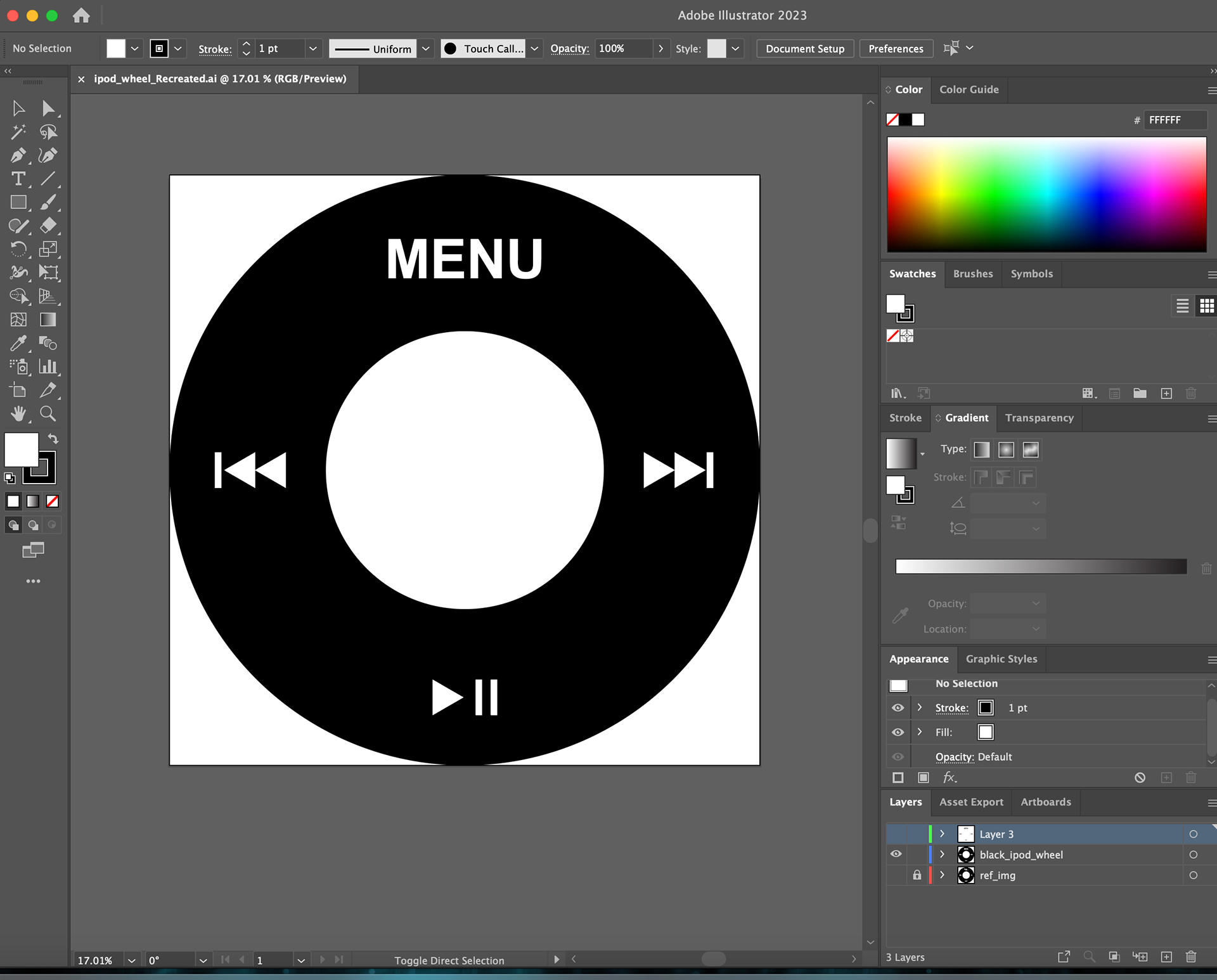Click color spectrum ramp in Color panel
Image resolution: width=1217 pixels, height=980 pixels.
pos(1046,195)
